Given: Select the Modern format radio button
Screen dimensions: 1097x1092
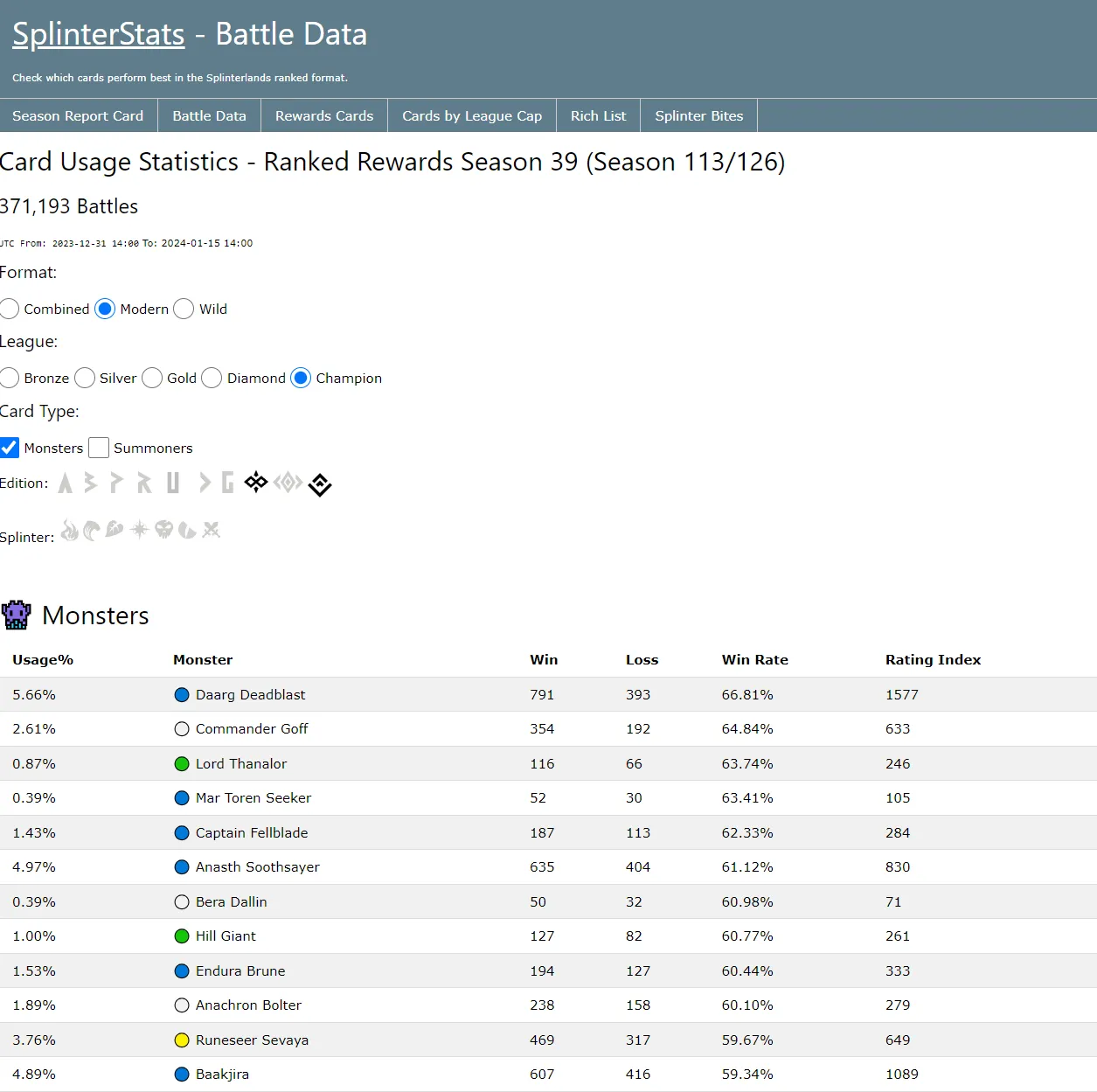Looking at the screenshot, I should [105, 309].
